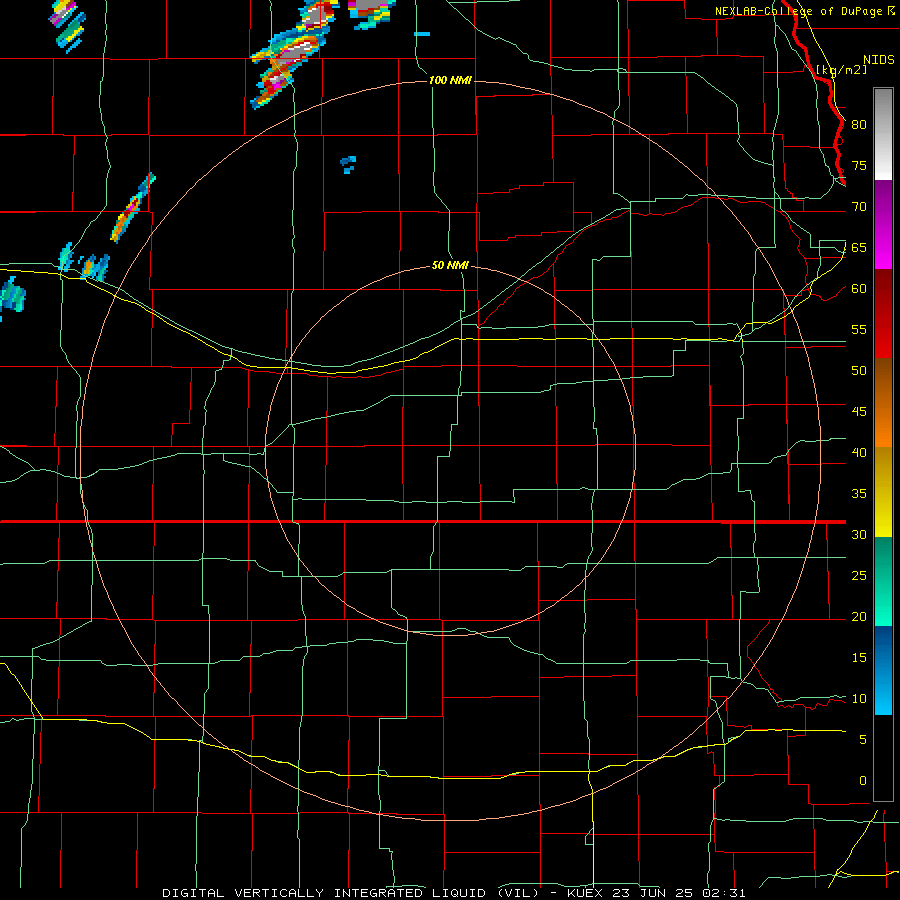The height and width of the screenshot is (900, 900).
Task: Pick the yellow segment of the color bar
Action: point(883,492)
